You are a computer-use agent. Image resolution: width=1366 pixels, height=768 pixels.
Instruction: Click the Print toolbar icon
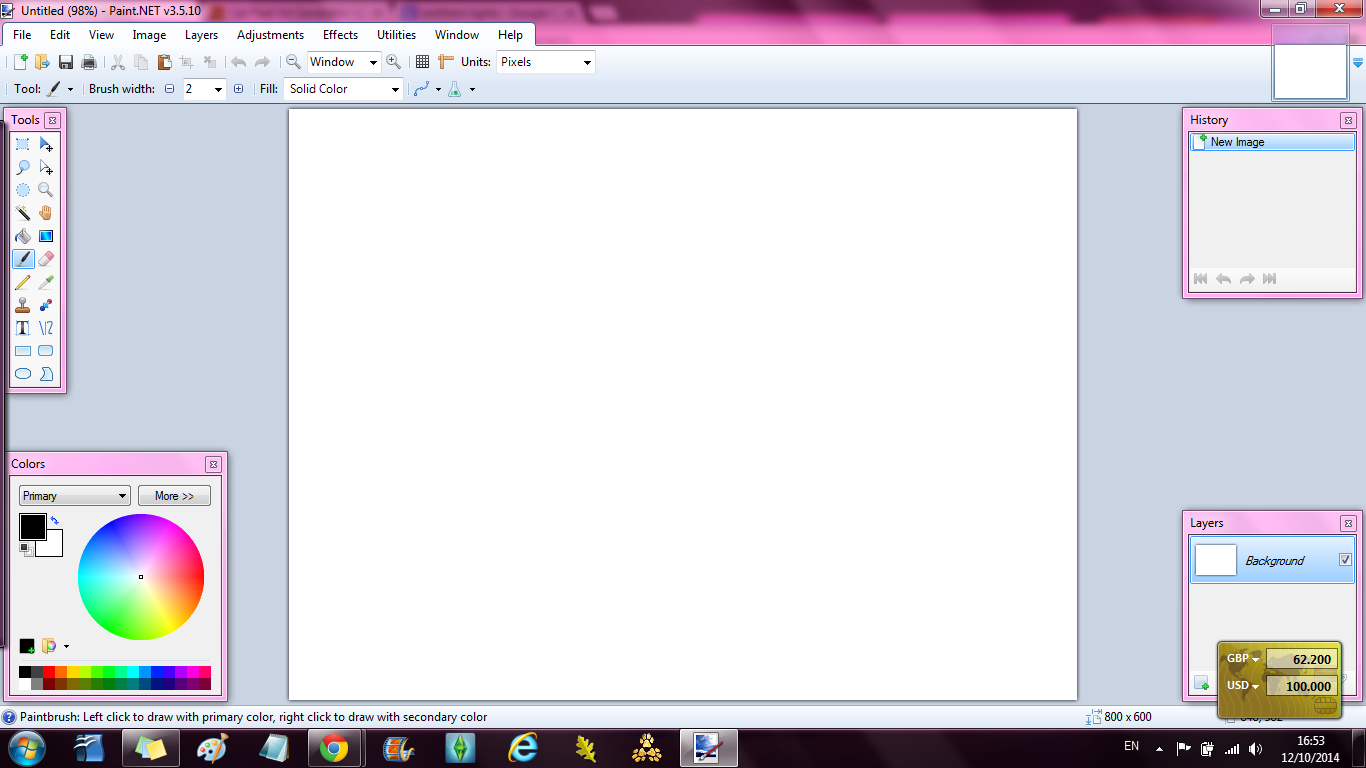89,62
